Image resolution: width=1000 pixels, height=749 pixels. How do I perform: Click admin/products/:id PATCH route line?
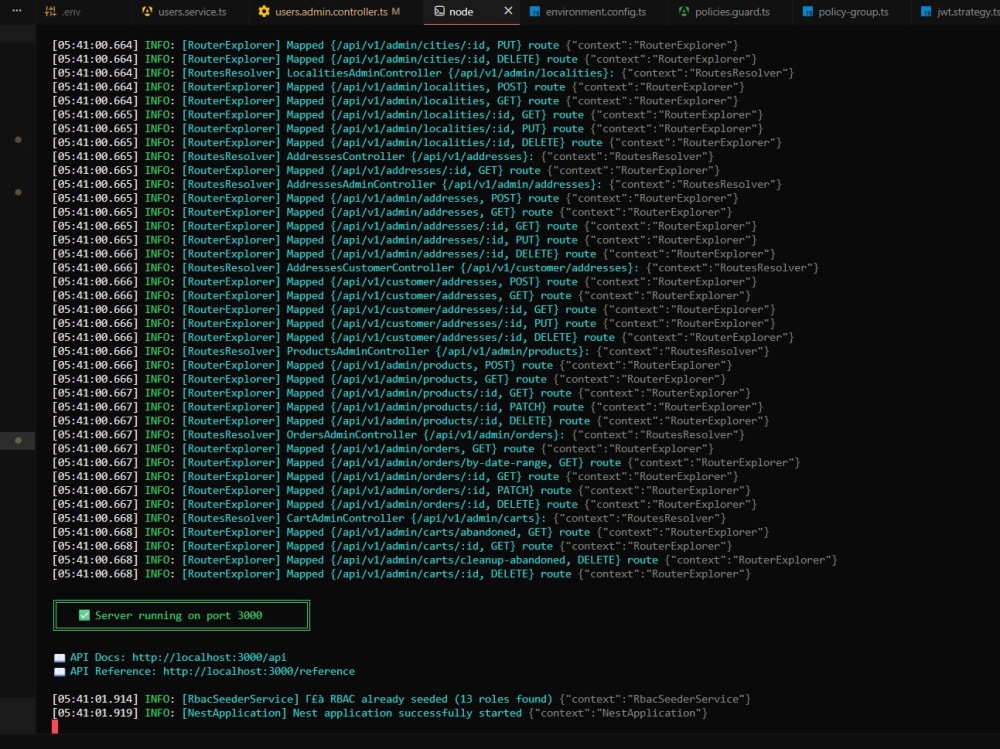[x=408, y=407]
